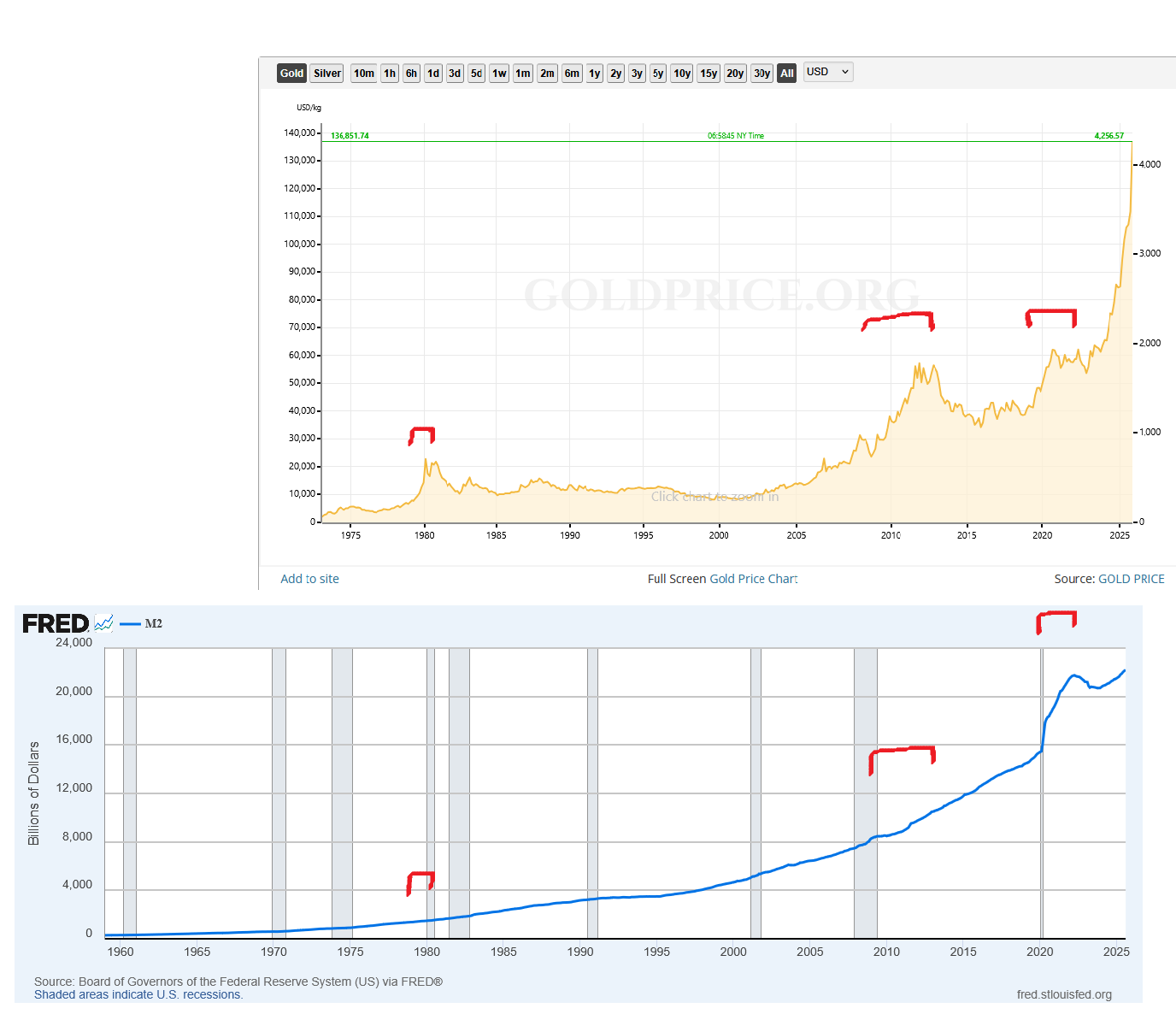Viewport: 1176px width, 1020px height.
Task: Select the Gold metal button
Action: (x=291, y=74)
